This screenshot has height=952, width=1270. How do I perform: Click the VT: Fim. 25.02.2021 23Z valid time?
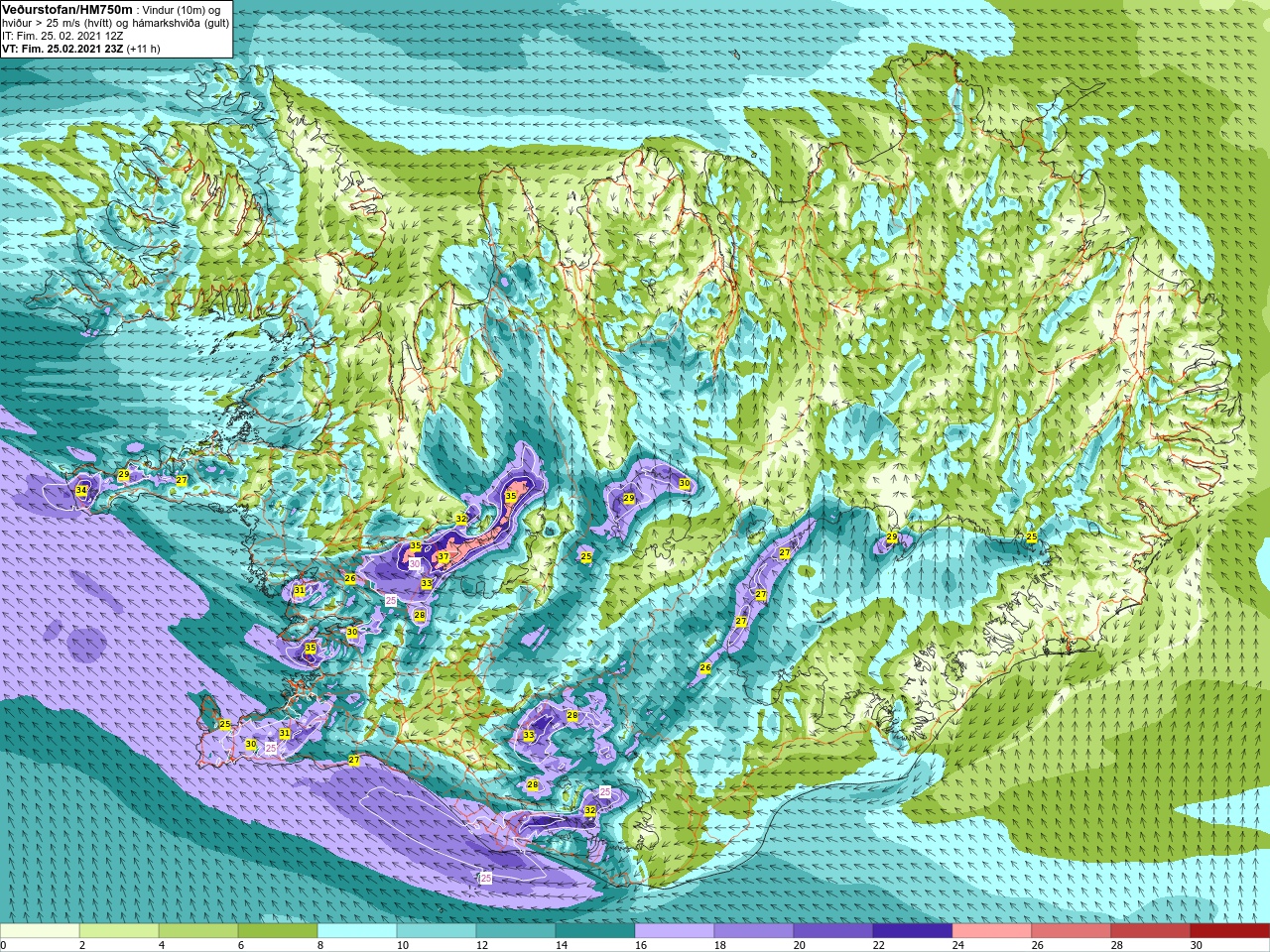[x=81, y=49]
